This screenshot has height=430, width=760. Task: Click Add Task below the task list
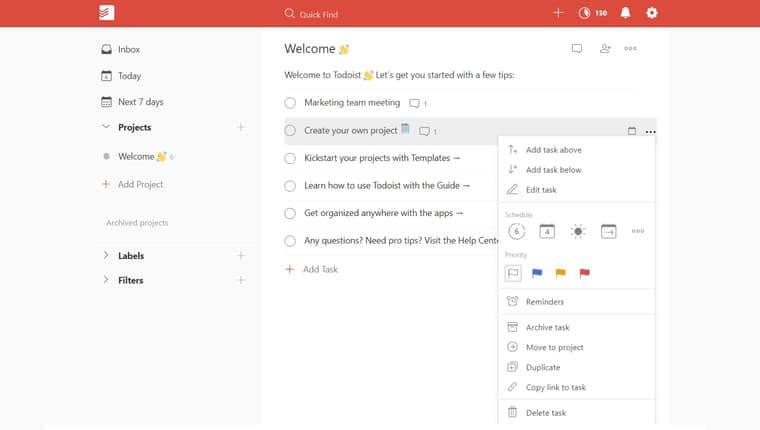click(x=312, y=269)
